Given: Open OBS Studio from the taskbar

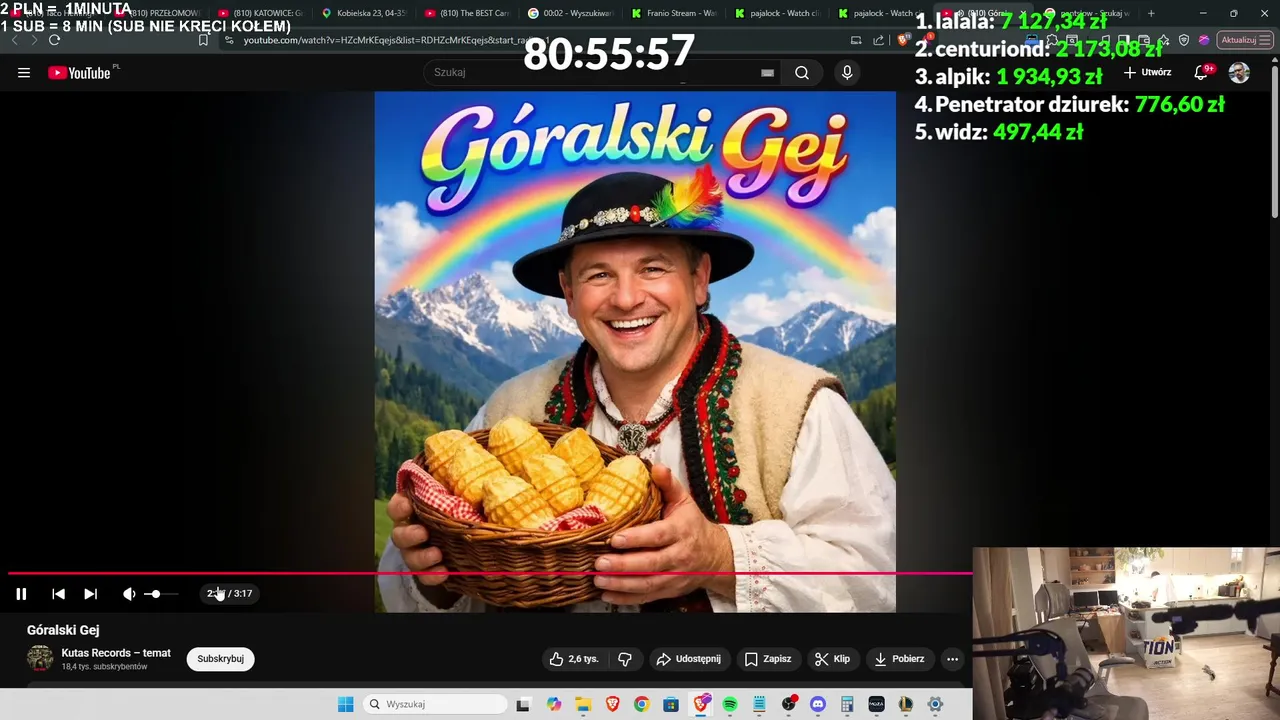Looking at the screenshot, I should coord(789,704).
